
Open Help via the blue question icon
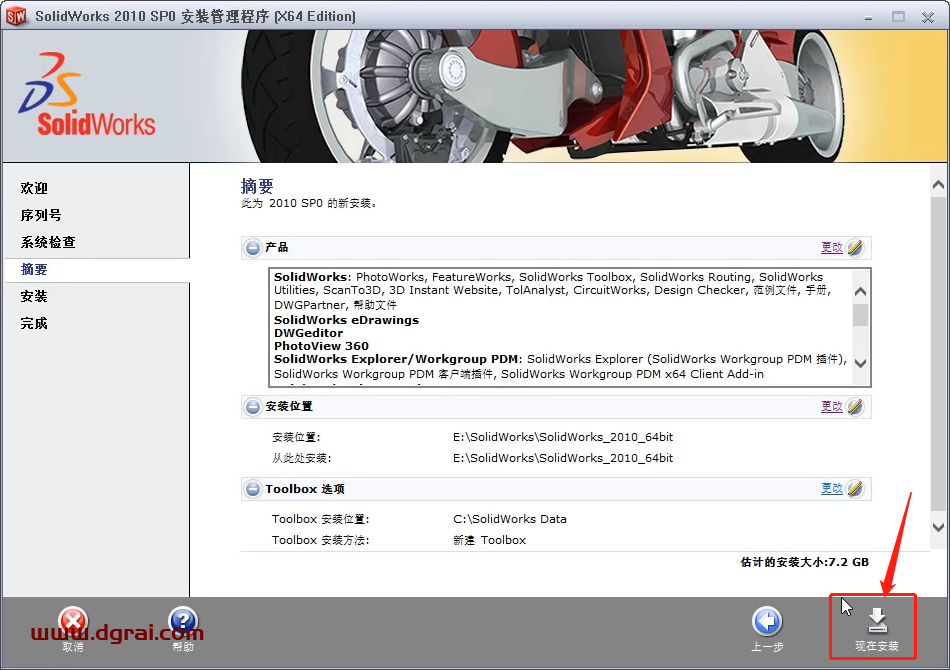(183, 622)
